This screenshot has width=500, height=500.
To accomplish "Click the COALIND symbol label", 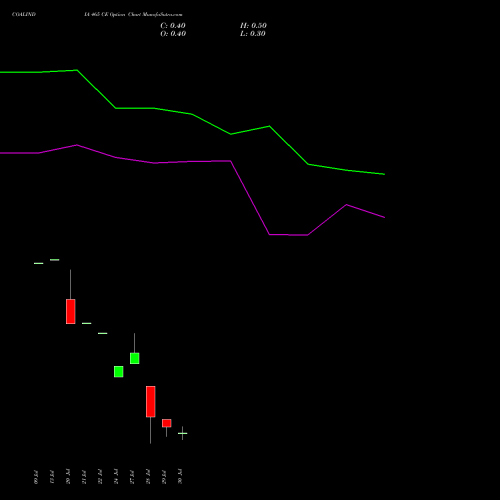I will [24, 14].
